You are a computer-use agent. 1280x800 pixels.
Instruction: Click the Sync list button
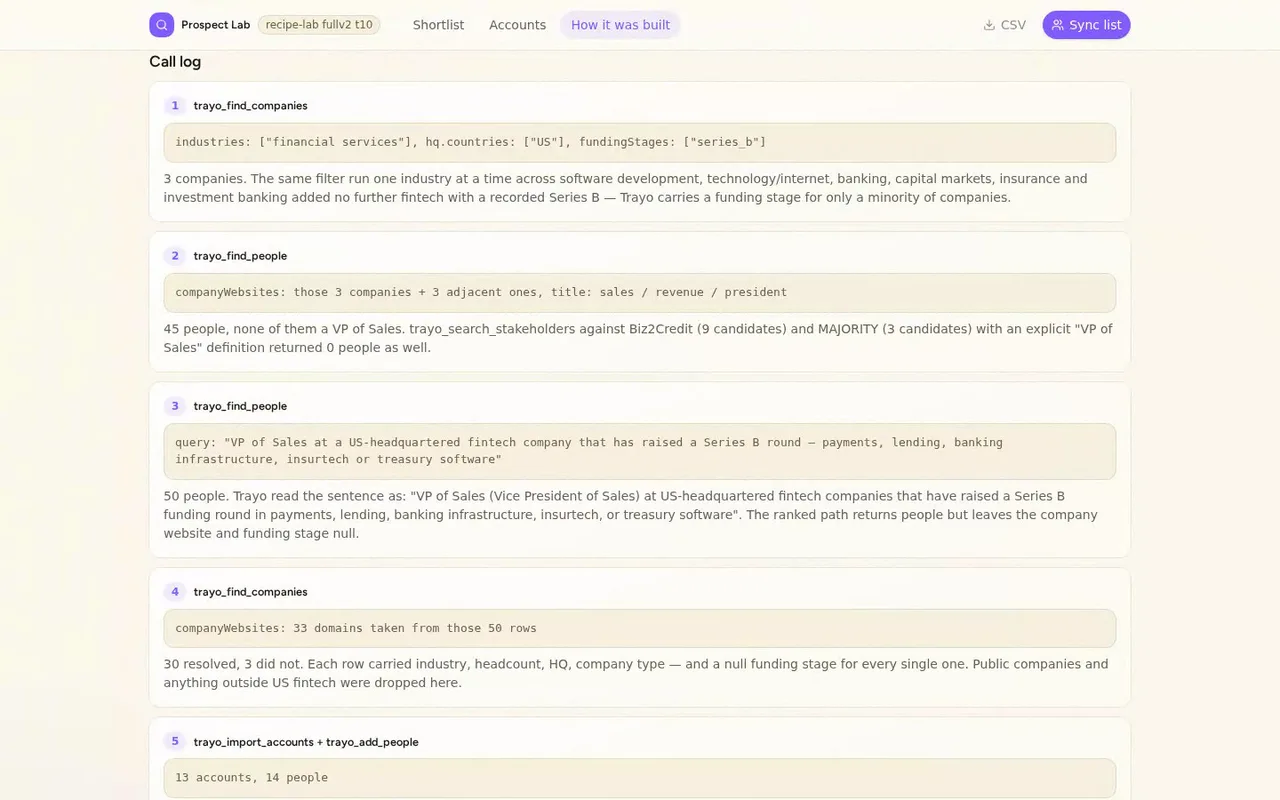point(1086,25)
